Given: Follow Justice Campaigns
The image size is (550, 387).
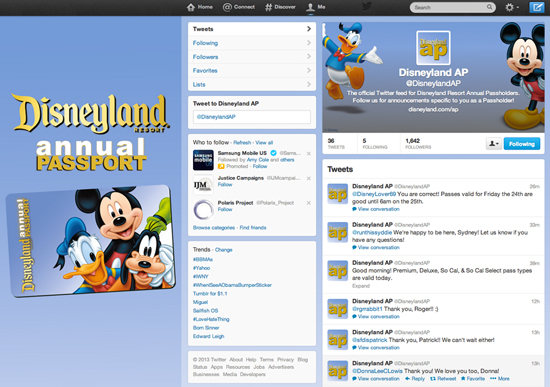Looking at the screenshot, I should [x=225, y=185].
